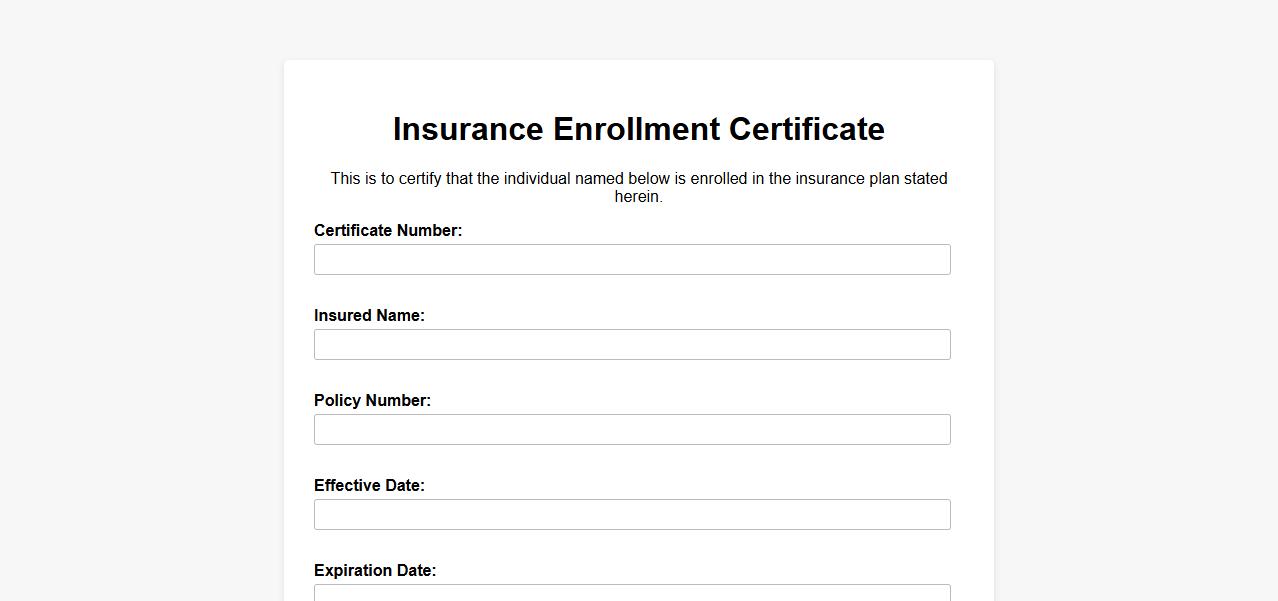Screen dimensions: 1278x601
Task: Click the "Certificate Number:" label
Action: click(x=388, y=231)
